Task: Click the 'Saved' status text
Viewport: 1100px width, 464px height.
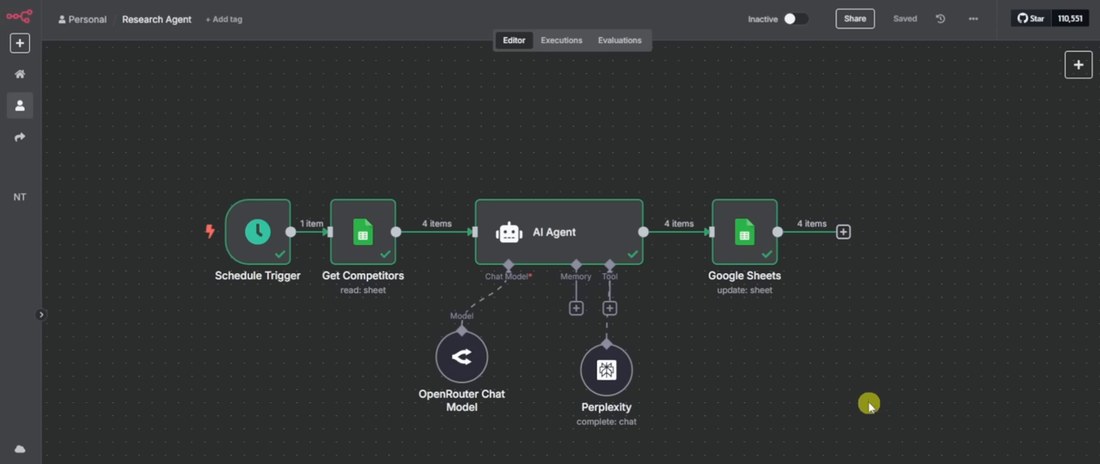Action: (905, 19)
